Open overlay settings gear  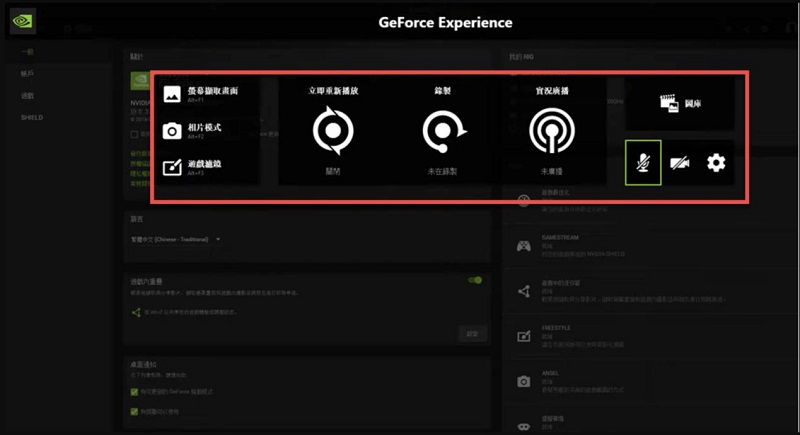click(716, 163)
